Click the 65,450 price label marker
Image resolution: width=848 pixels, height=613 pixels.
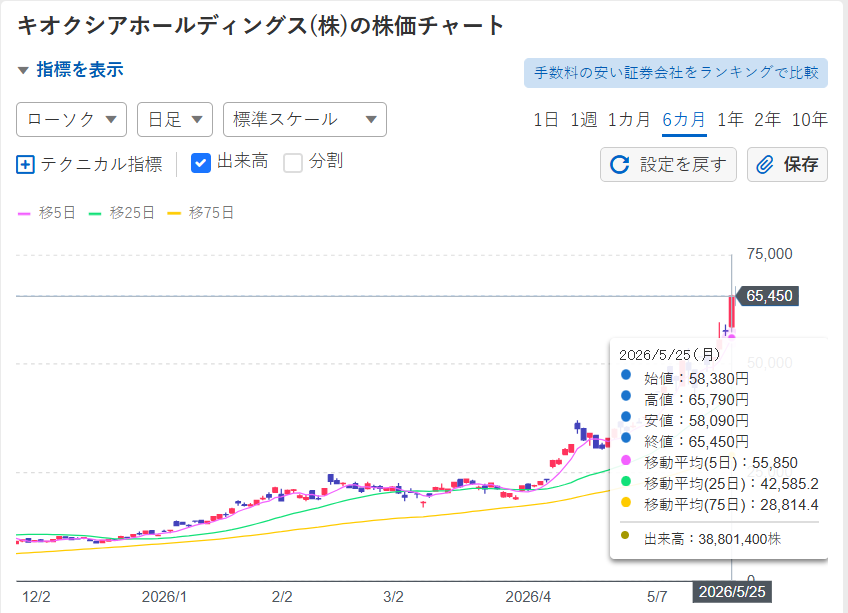(768, 296)
